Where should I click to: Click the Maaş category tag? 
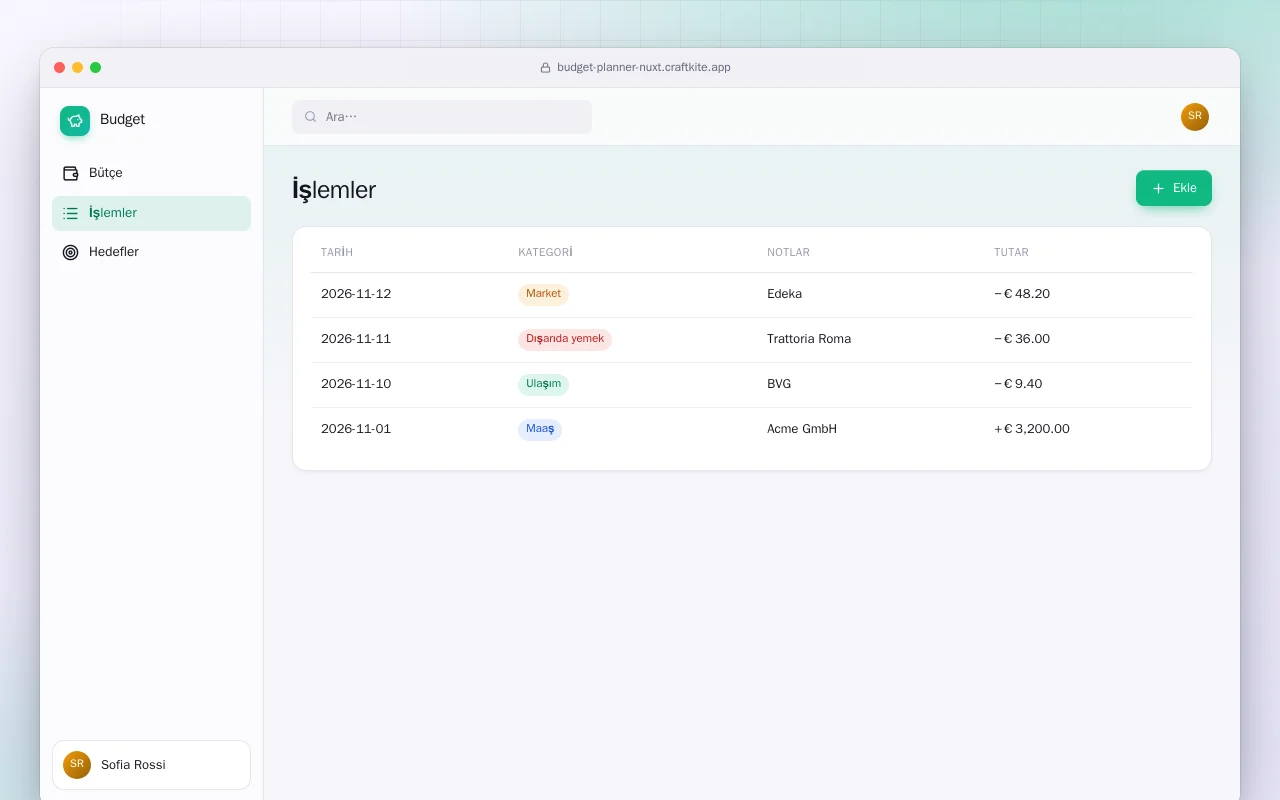(x=540, y=429)
